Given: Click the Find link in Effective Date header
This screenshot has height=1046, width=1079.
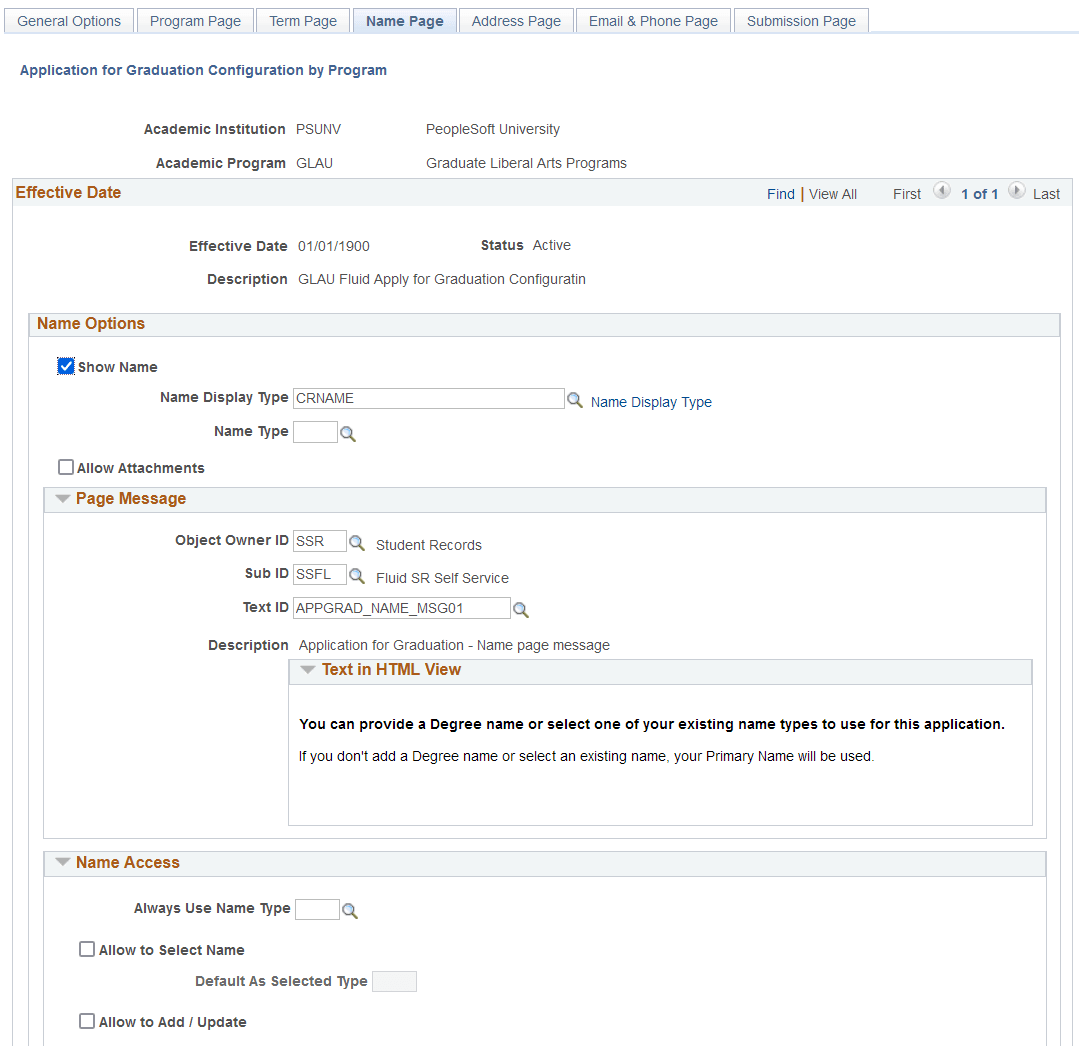Looking at the screenshot, I should [x=780, y=194].
